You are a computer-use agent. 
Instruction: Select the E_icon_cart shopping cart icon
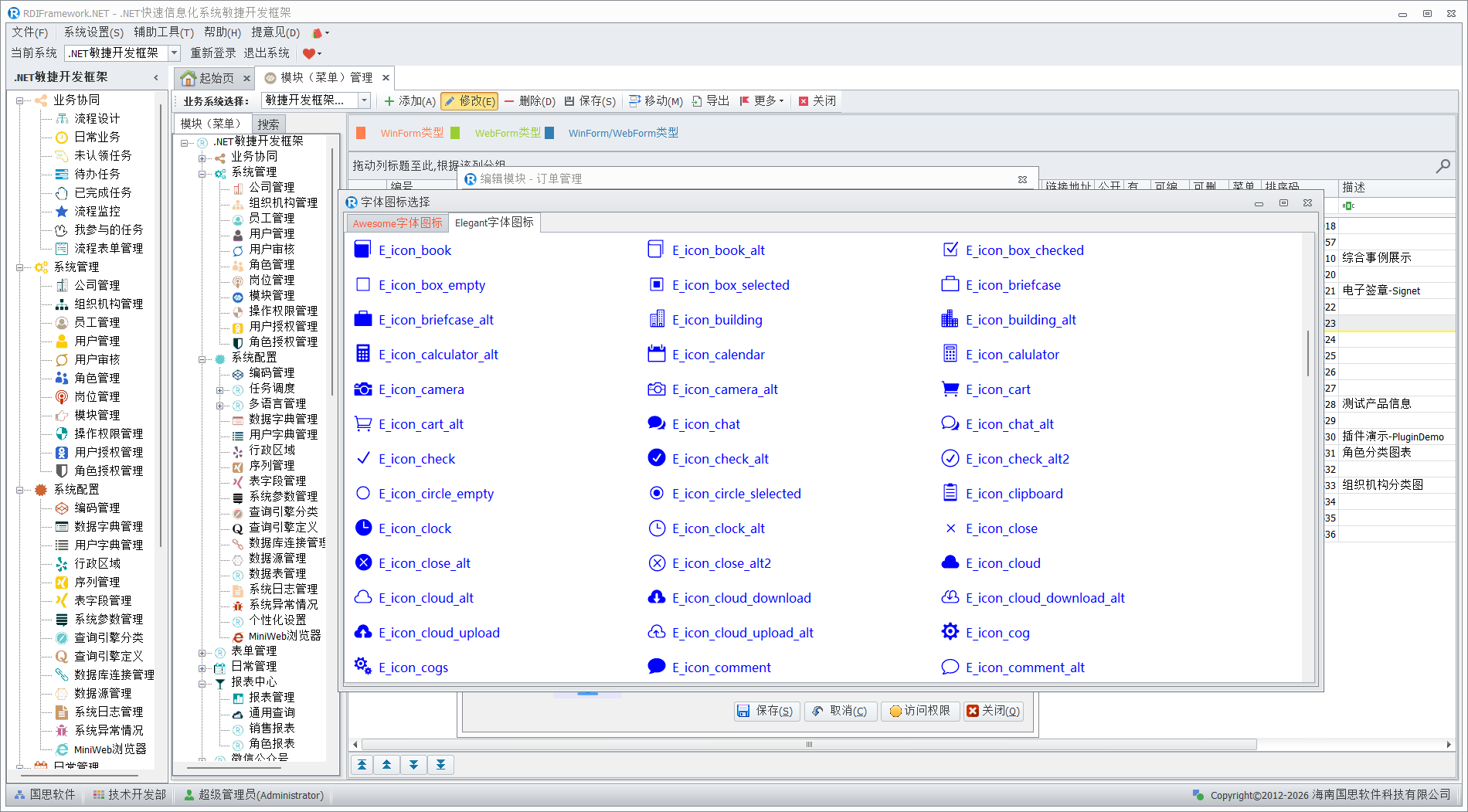click(997, 389)
